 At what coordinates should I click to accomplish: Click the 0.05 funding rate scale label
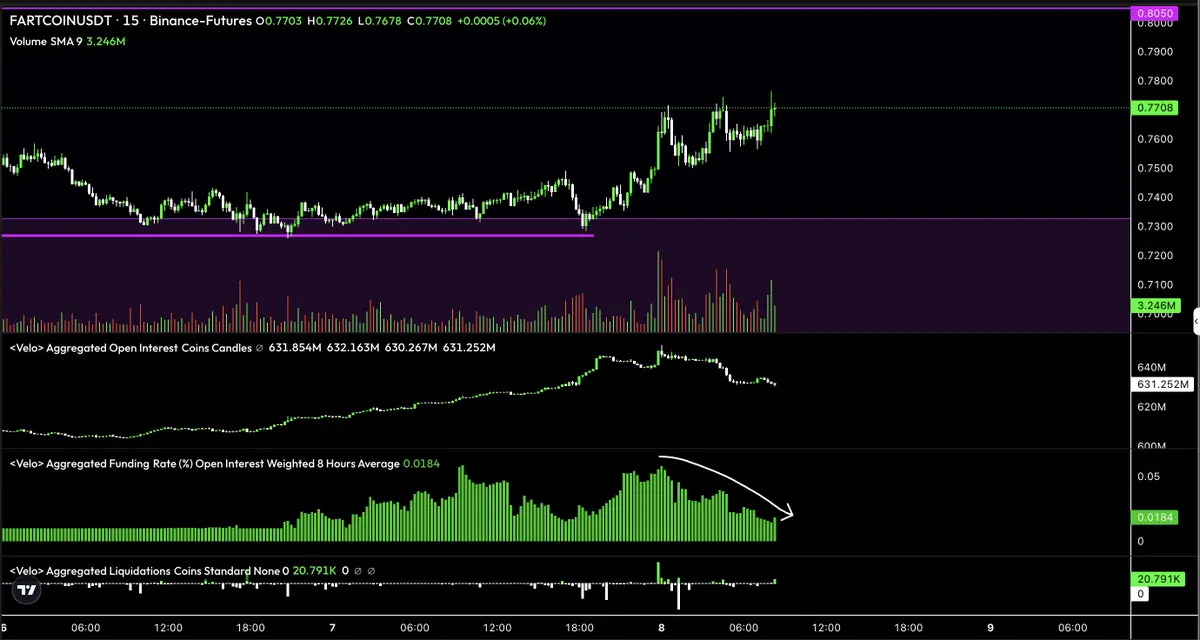[1149, 477]
